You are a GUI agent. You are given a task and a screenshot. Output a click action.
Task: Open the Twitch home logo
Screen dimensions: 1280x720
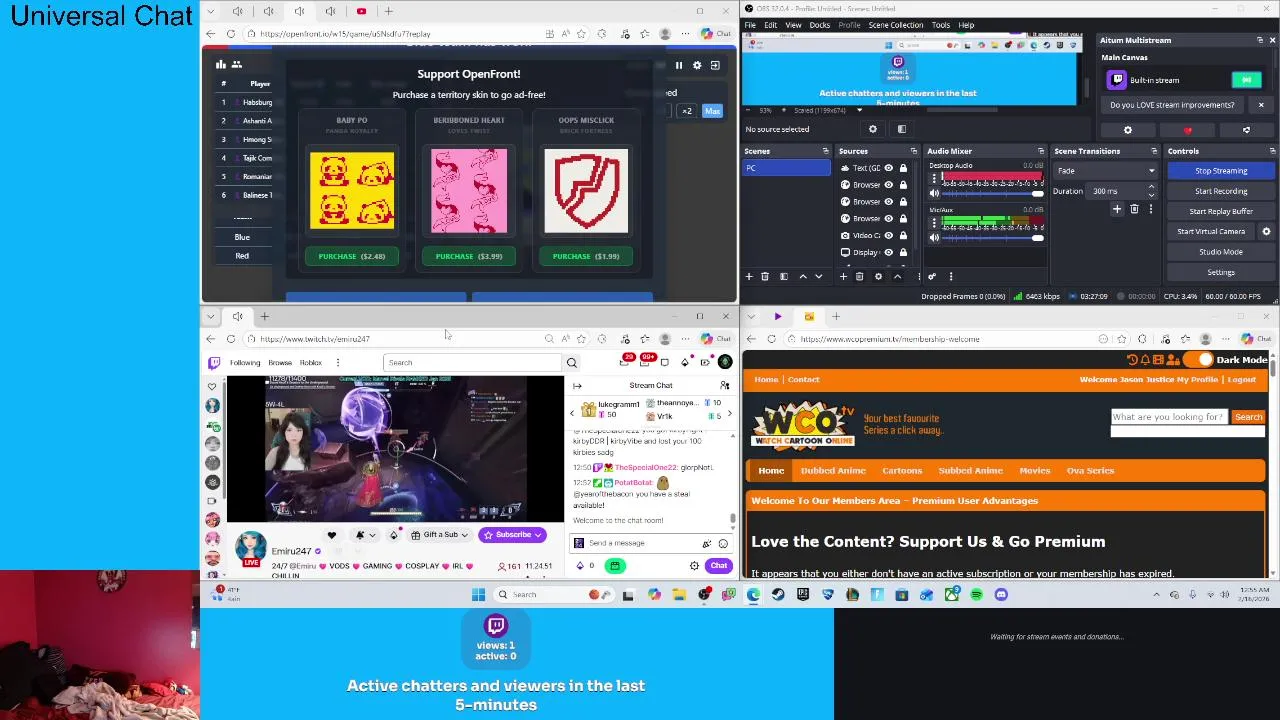pyautogui.click(x=213, y=363)
